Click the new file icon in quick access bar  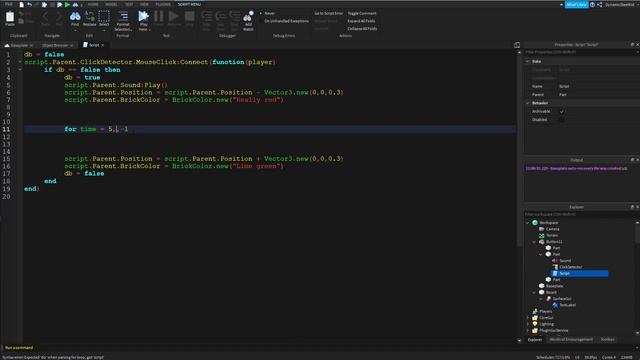pyautogui.click(x=21, y=4)
